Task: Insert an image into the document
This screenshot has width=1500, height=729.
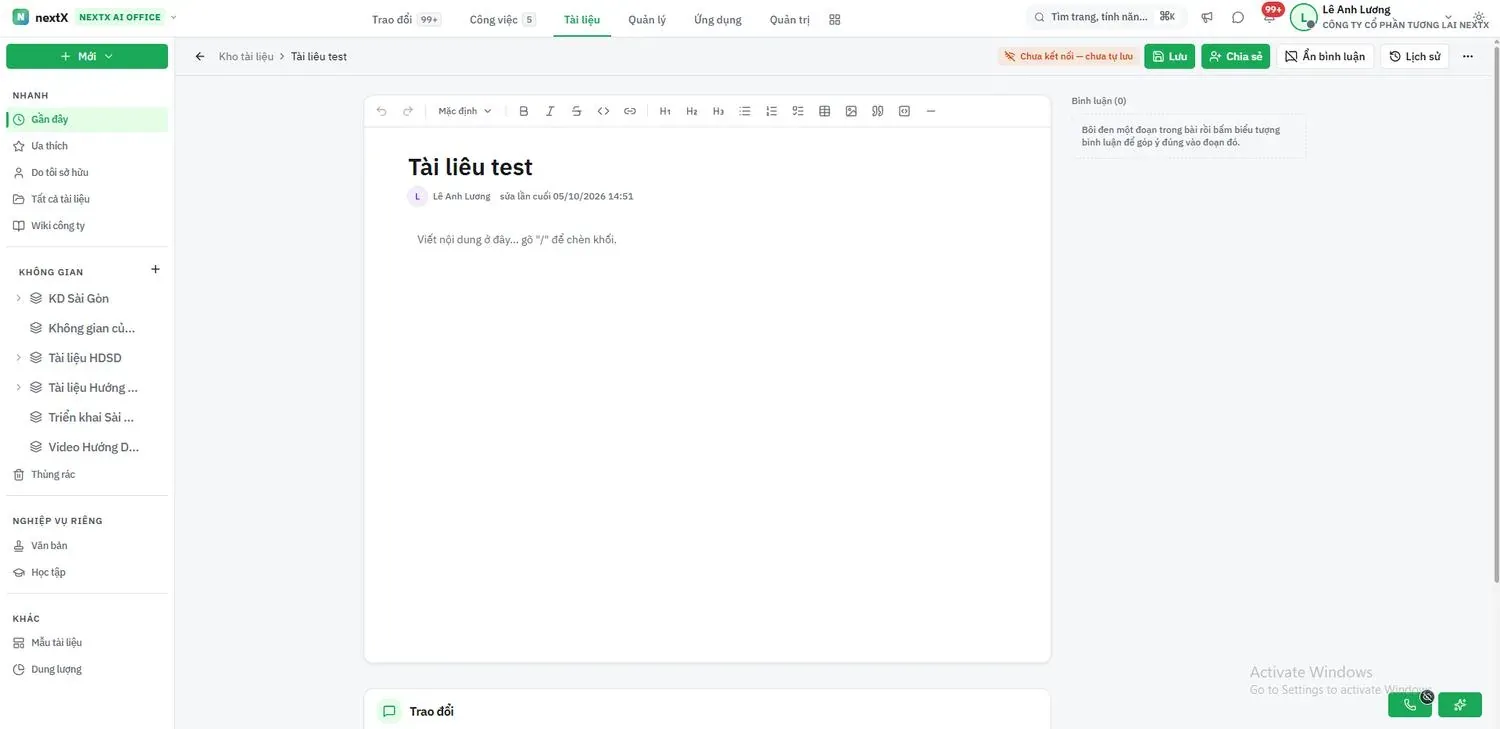Action: [851, 111]
